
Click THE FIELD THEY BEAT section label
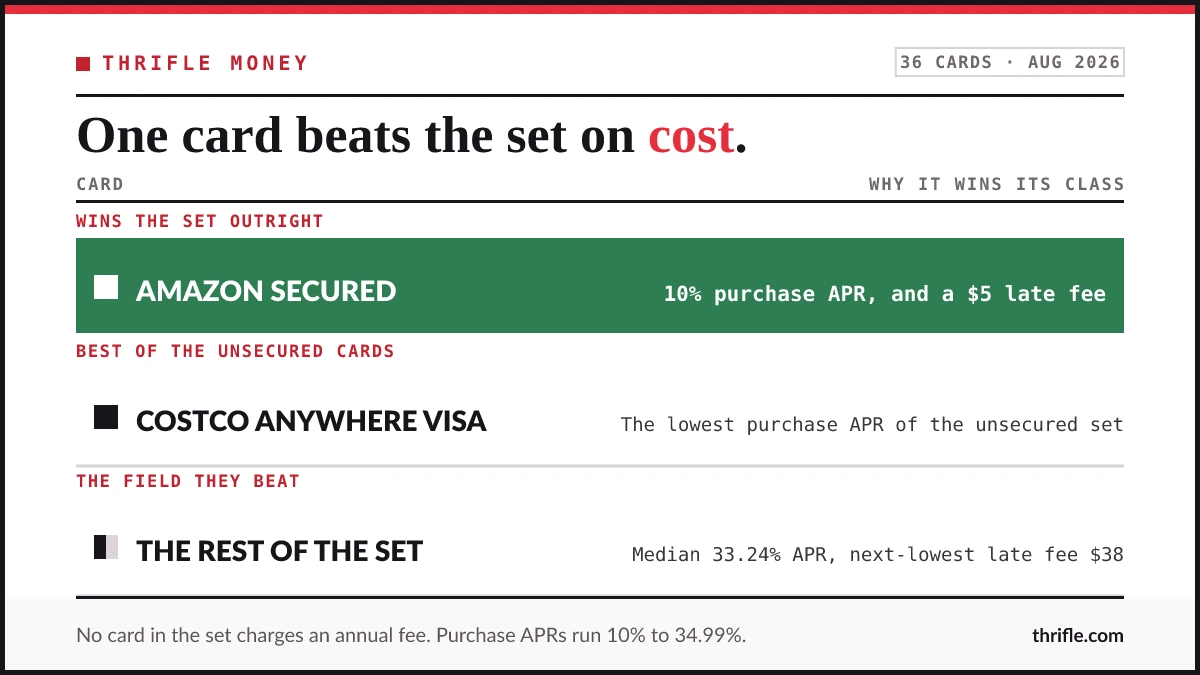(188, 481)
